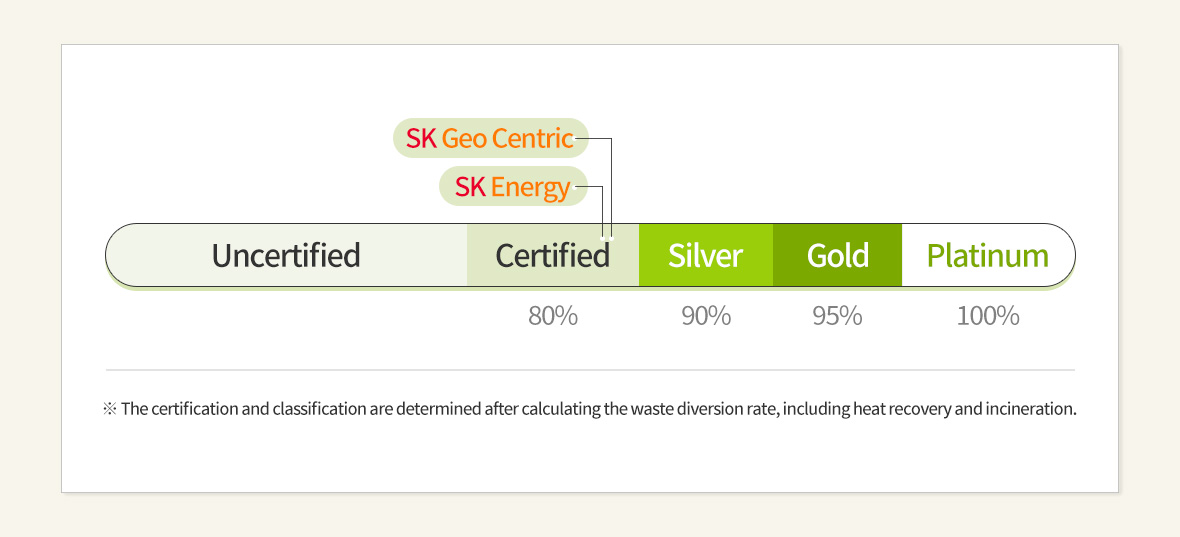
Task: Click the red SK logo beside Energy
Action: point(470,186)
